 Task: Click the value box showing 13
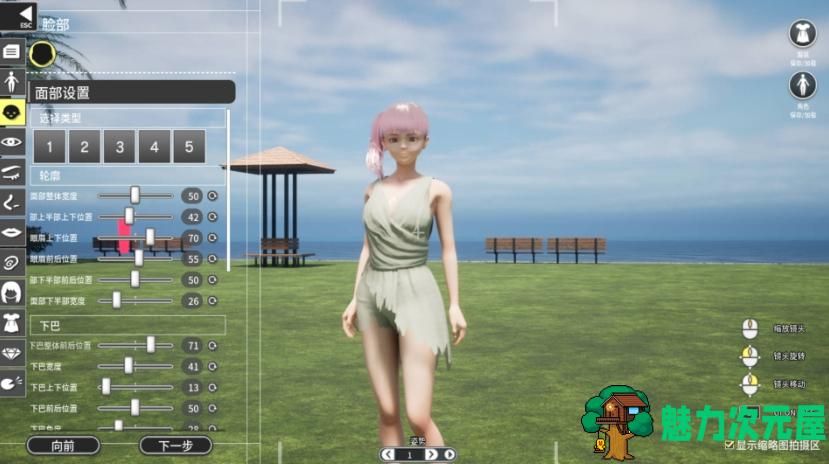pyautogui.click(x=193, y=387)
